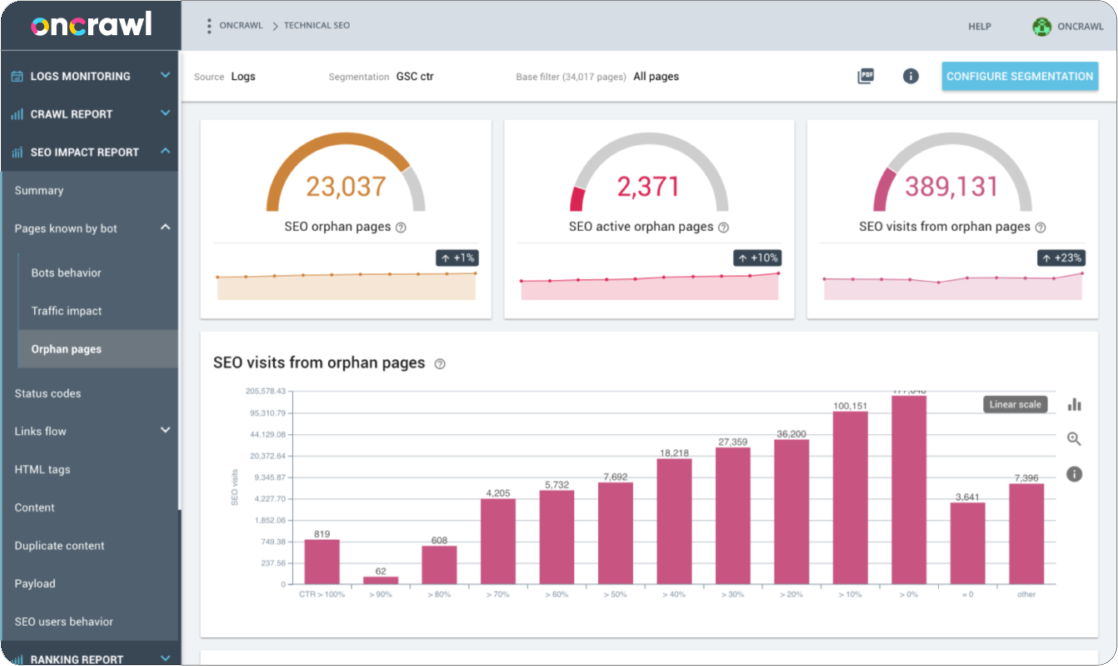
Task: Click help icon beside SEO active orphan pages
Action: pyautogui.click(x=724, y=228)
